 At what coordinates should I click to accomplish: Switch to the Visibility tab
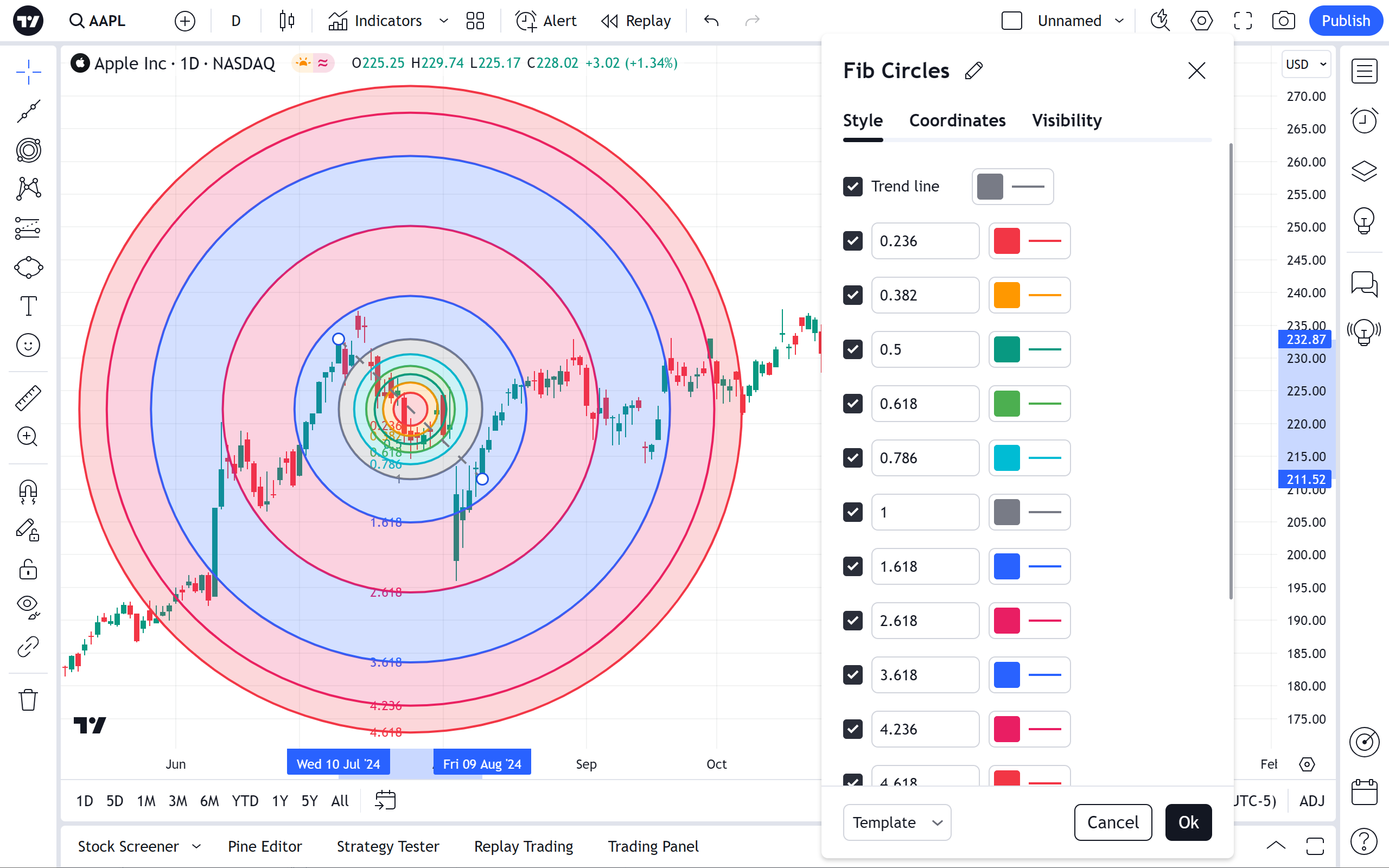point(1066,120)
